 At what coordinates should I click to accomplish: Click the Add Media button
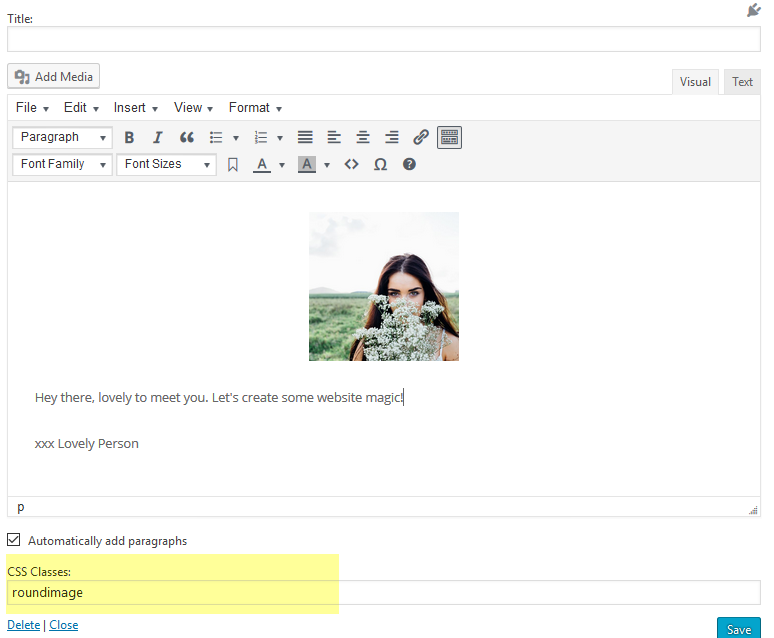click(x=53, y=77)
